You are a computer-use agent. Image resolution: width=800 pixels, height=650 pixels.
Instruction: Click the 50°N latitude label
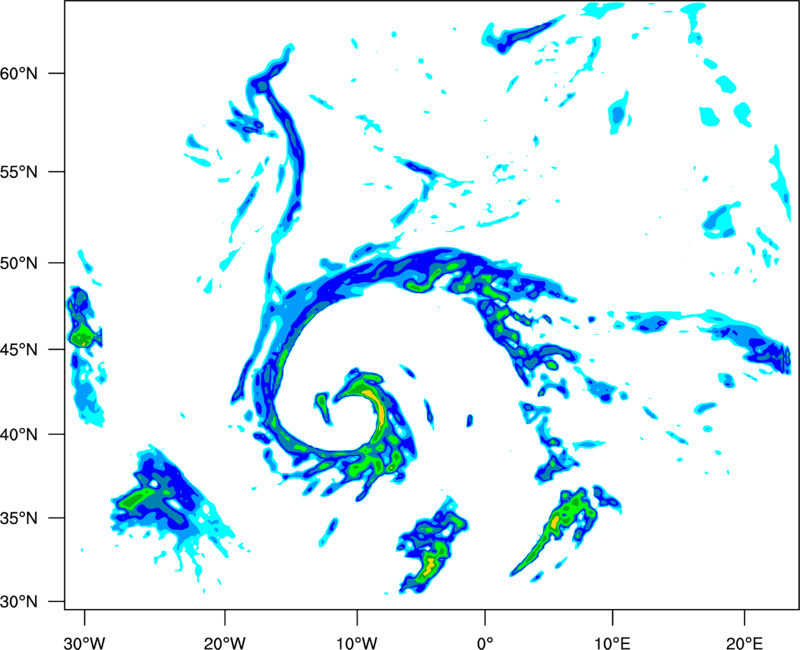tap(19, 263)
